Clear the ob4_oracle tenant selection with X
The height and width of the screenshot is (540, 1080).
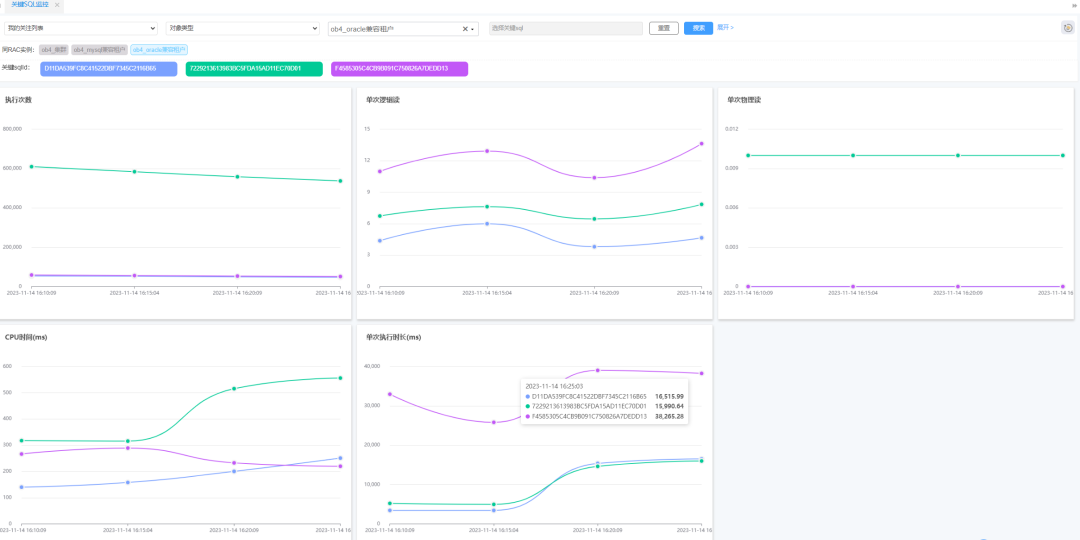[x=465, y=29]
